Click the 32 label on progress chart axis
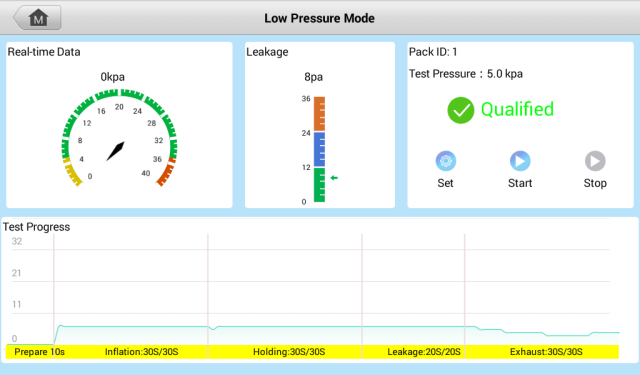 pos(17,241)
